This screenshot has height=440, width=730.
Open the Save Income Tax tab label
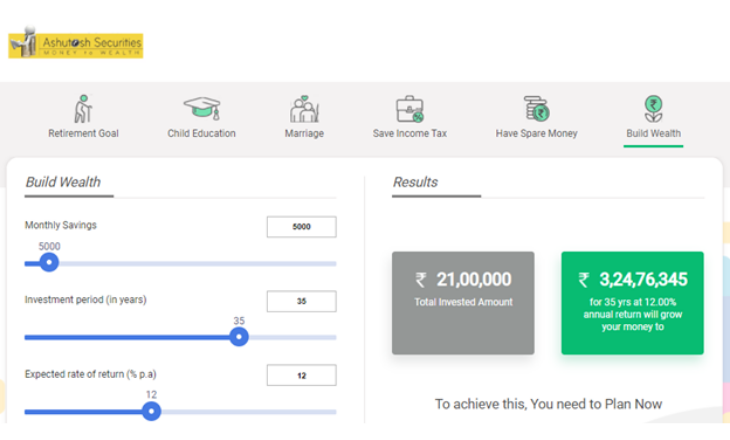410,134
